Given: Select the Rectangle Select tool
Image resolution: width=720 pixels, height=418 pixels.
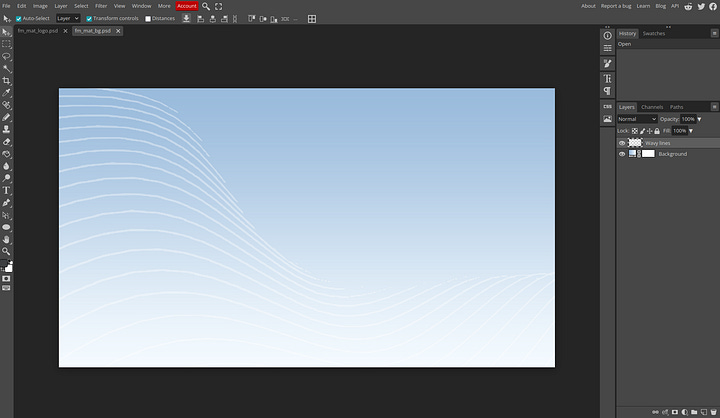Looking at the screenshot, I should click(6, 44).
